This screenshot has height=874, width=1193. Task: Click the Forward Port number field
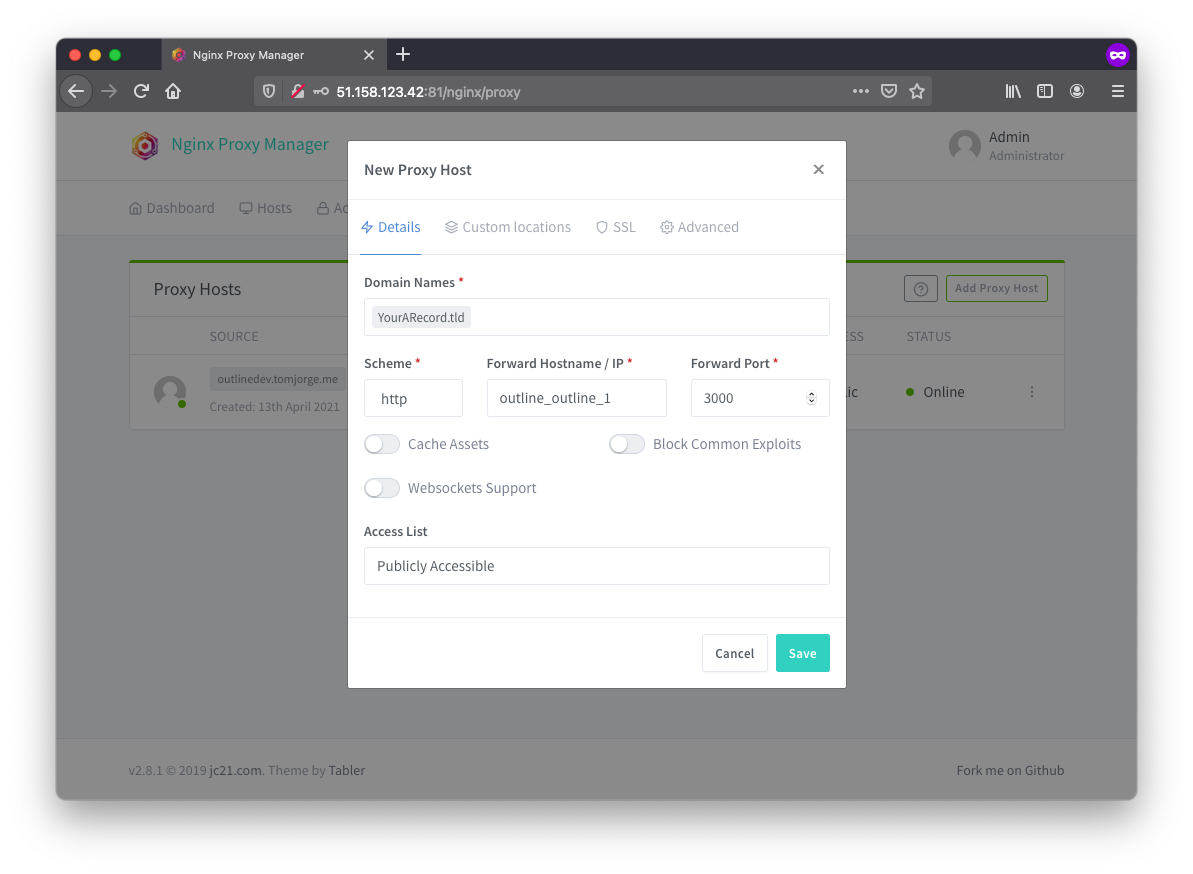point(760,398)
